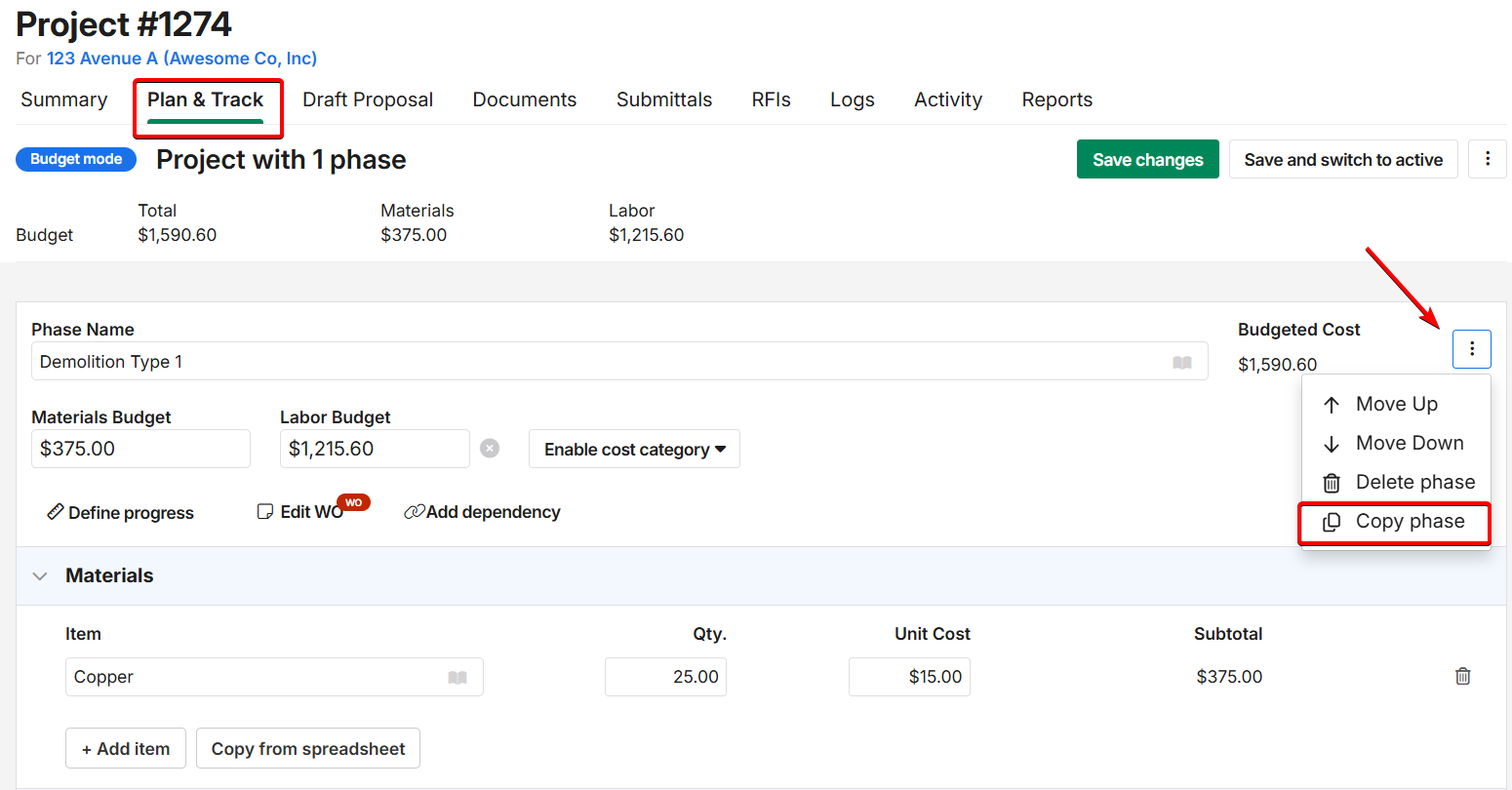Open Enable cost category dropdown
Screen dimensions: 1512x790
[x=634, y=449]
